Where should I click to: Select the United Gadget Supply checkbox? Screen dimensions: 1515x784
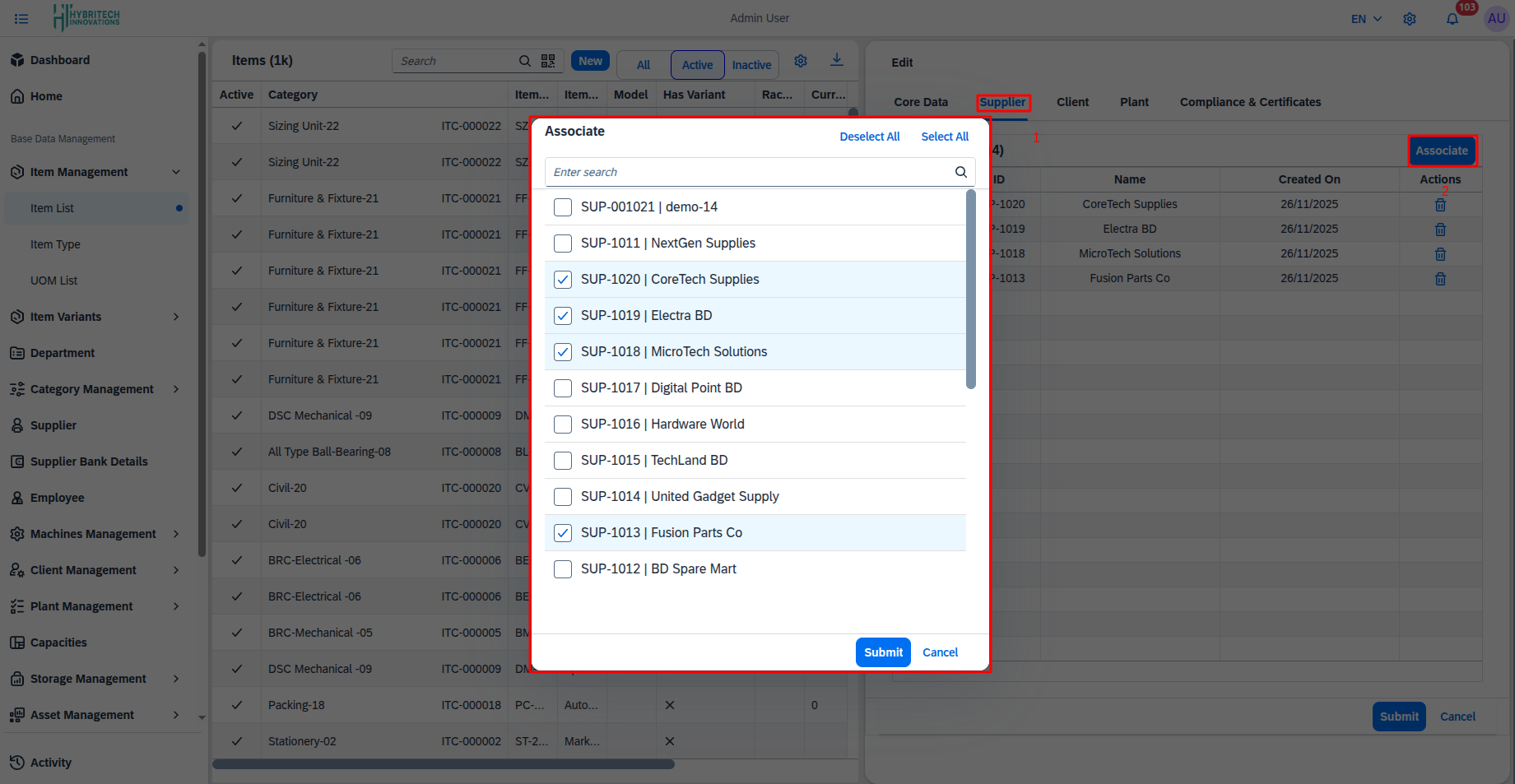point(563,496)
